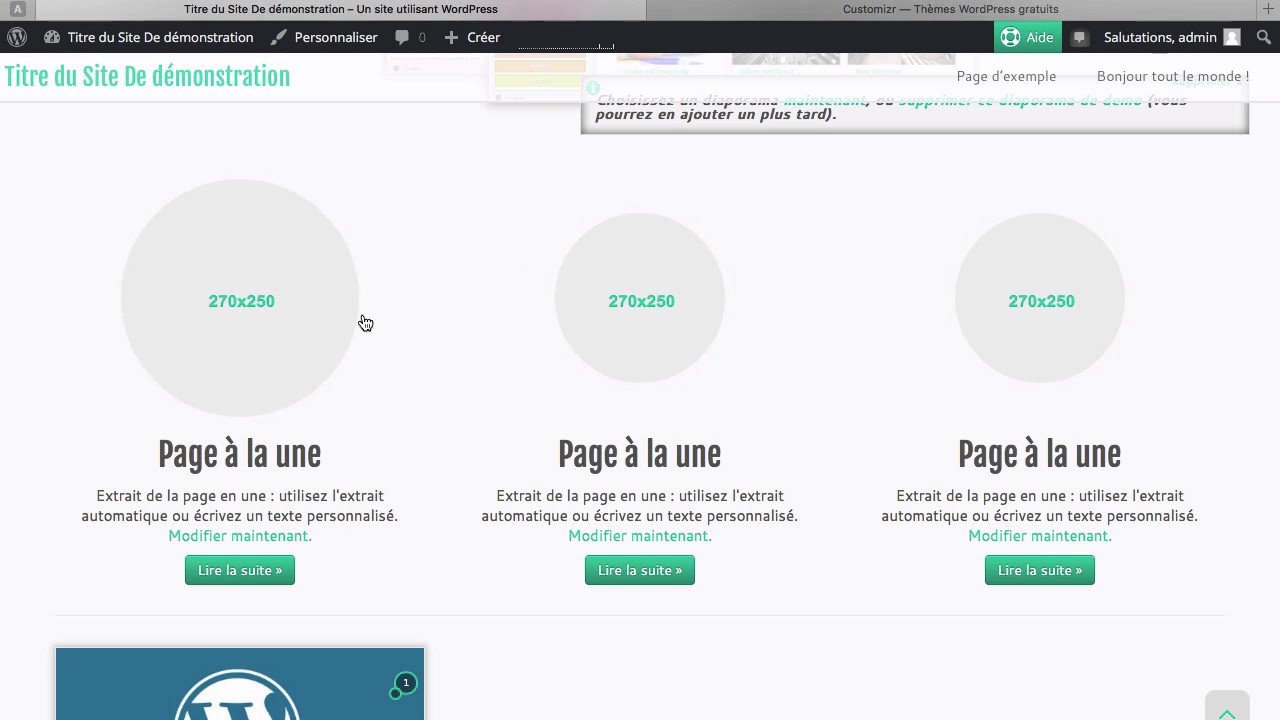Click the left Lire la suite » button
Image resolution: width=1280 pixels, height=720 pixels.
pos(240,570)
